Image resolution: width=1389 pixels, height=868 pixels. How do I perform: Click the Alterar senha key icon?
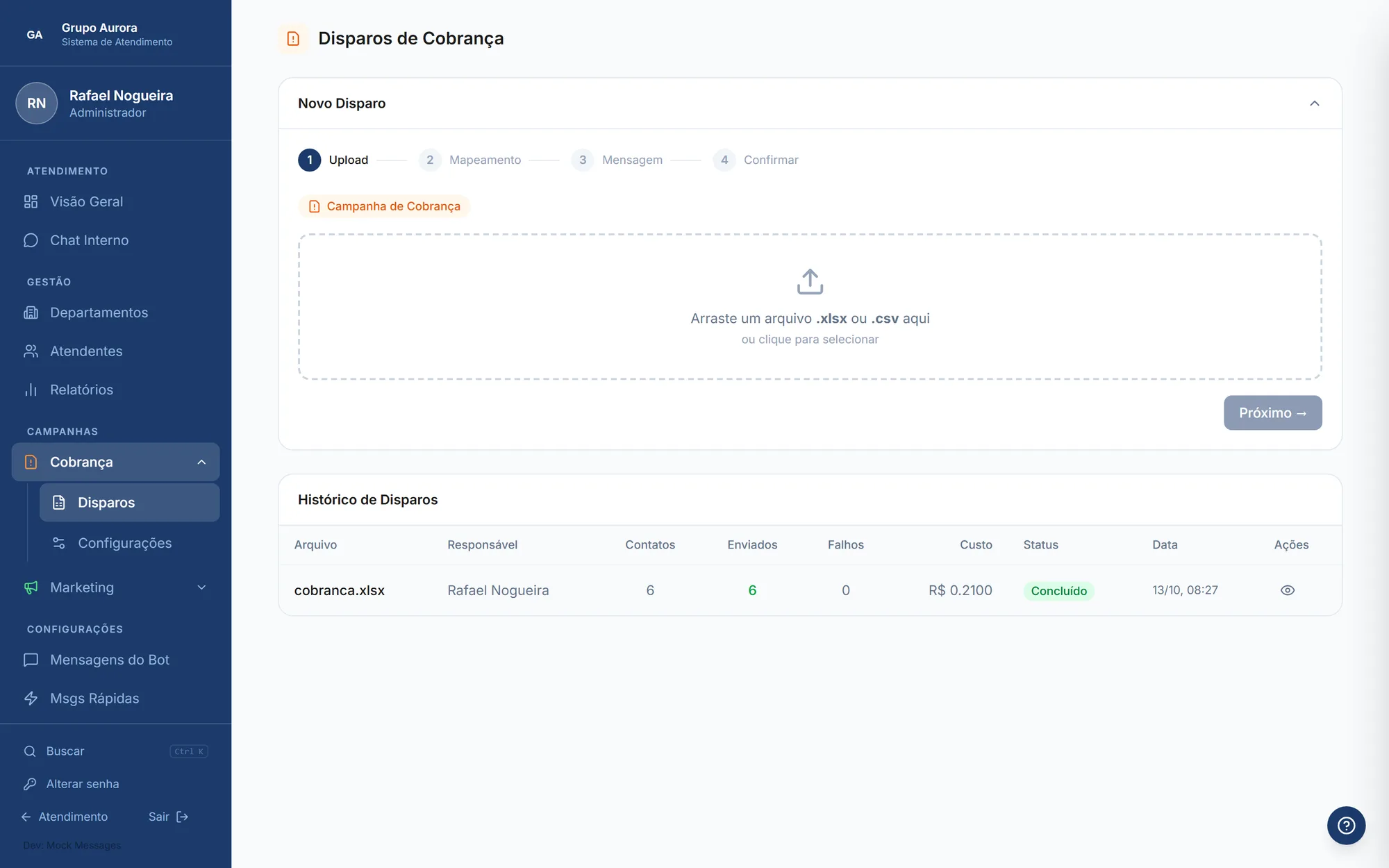pos(30,784)
